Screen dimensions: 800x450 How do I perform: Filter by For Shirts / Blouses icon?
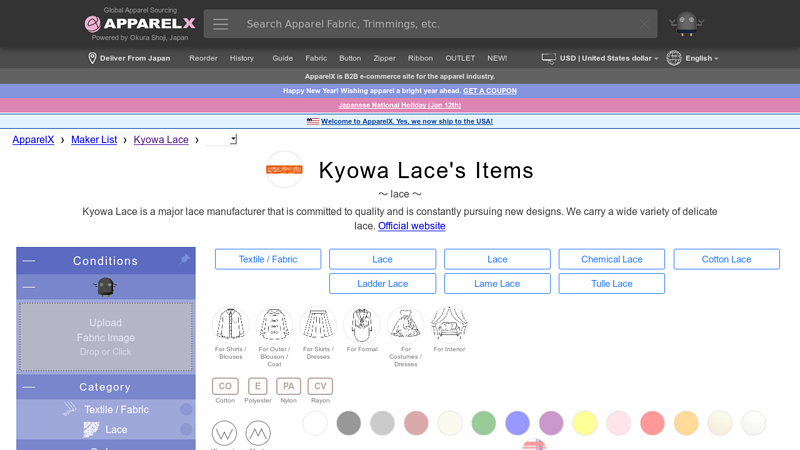(231, 324)
